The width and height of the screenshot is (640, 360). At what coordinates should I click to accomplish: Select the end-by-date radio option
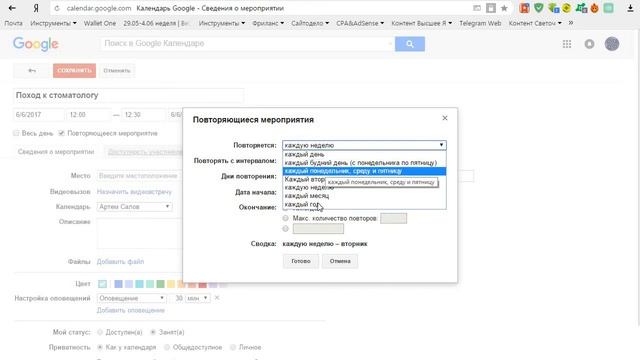point(285,229)
